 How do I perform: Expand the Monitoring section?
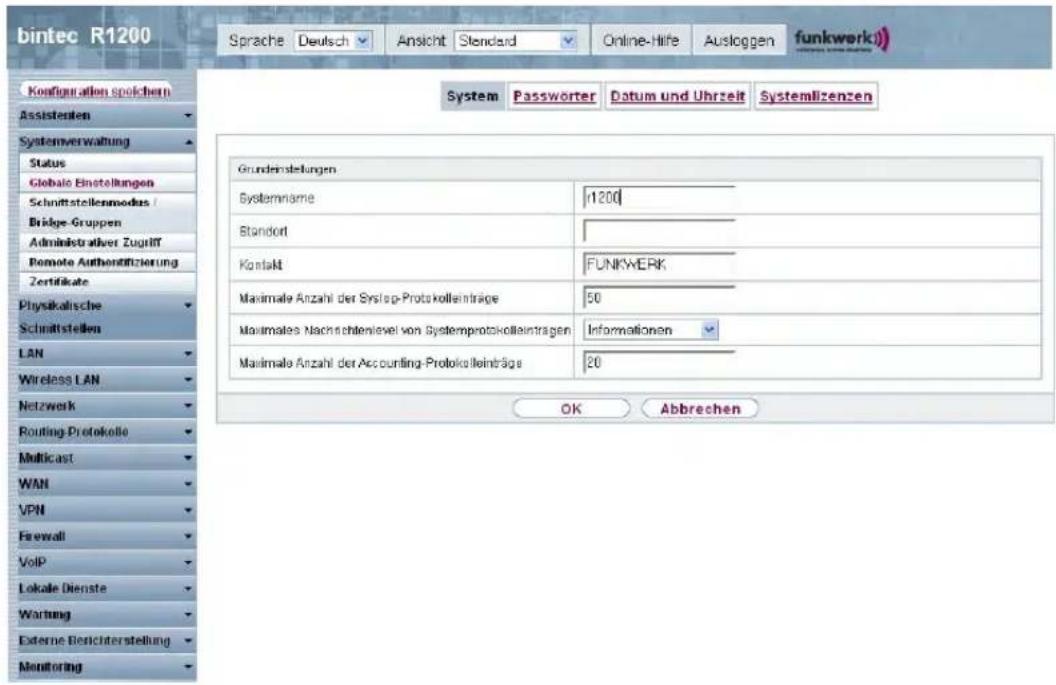click(106, 667)
